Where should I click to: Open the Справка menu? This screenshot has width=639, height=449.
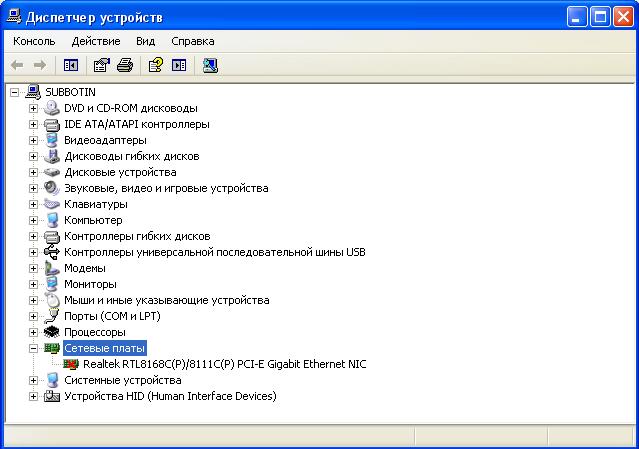[x=193, y=41]
